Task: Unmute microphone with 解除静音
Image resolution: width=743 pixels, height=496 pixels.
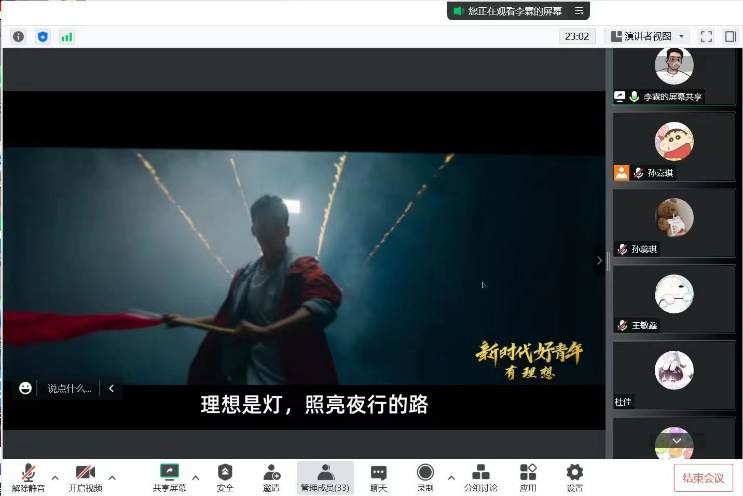Action: pos(28,478)
